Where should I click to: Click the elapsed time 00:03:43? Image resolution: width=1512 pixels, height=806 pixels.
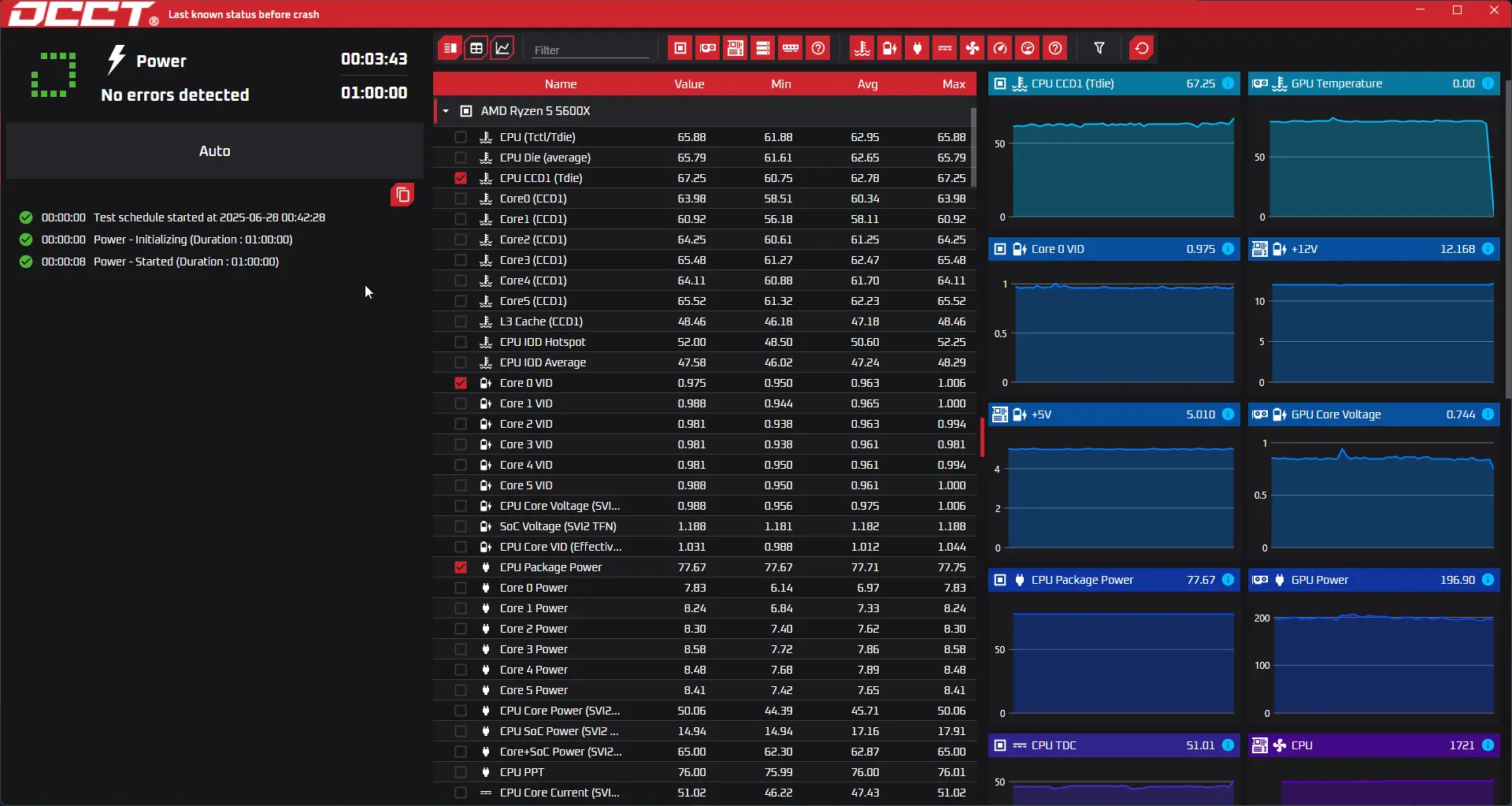point(374,59)
